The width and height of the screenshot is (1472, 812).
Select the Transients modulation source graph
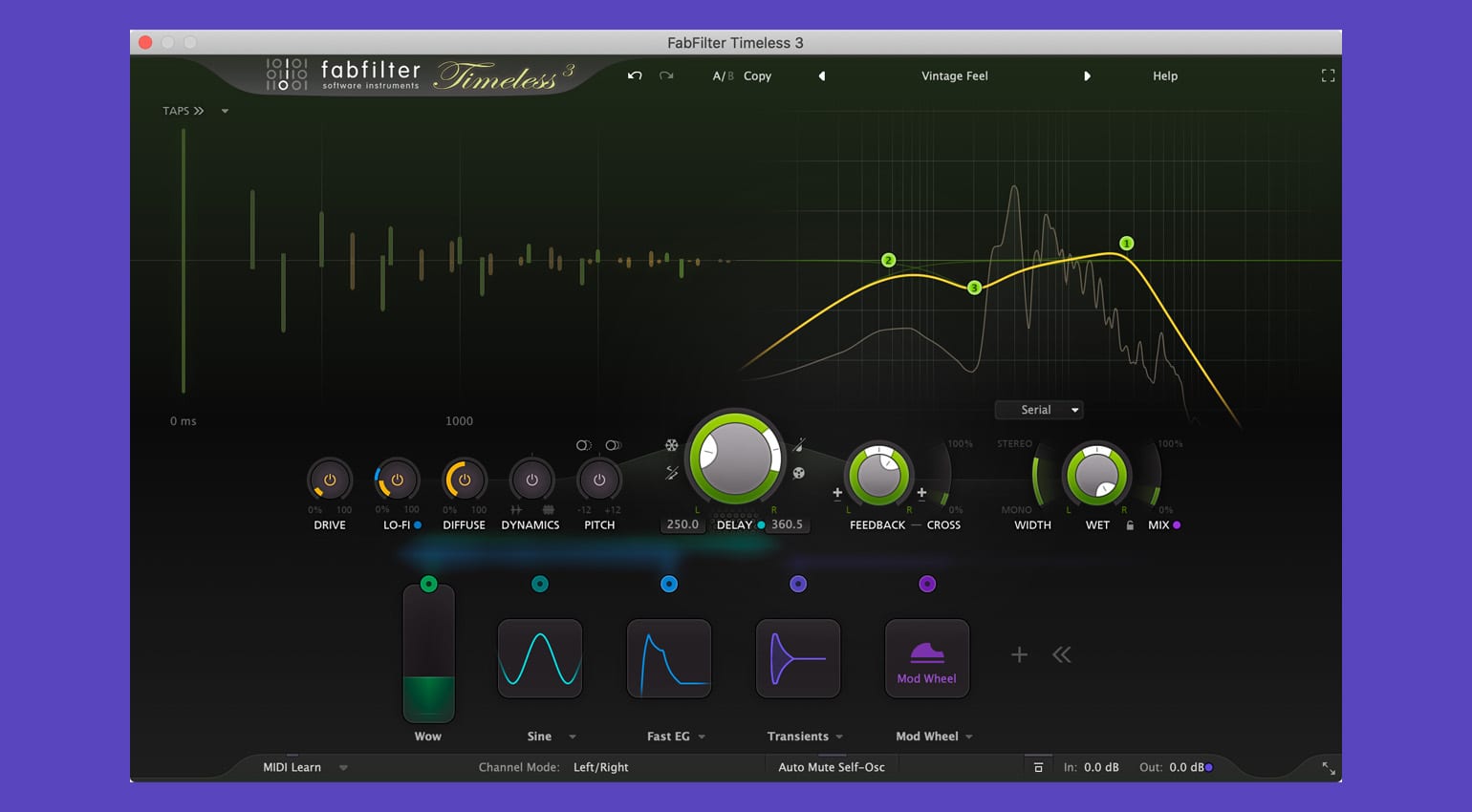(x=798, y=658)
